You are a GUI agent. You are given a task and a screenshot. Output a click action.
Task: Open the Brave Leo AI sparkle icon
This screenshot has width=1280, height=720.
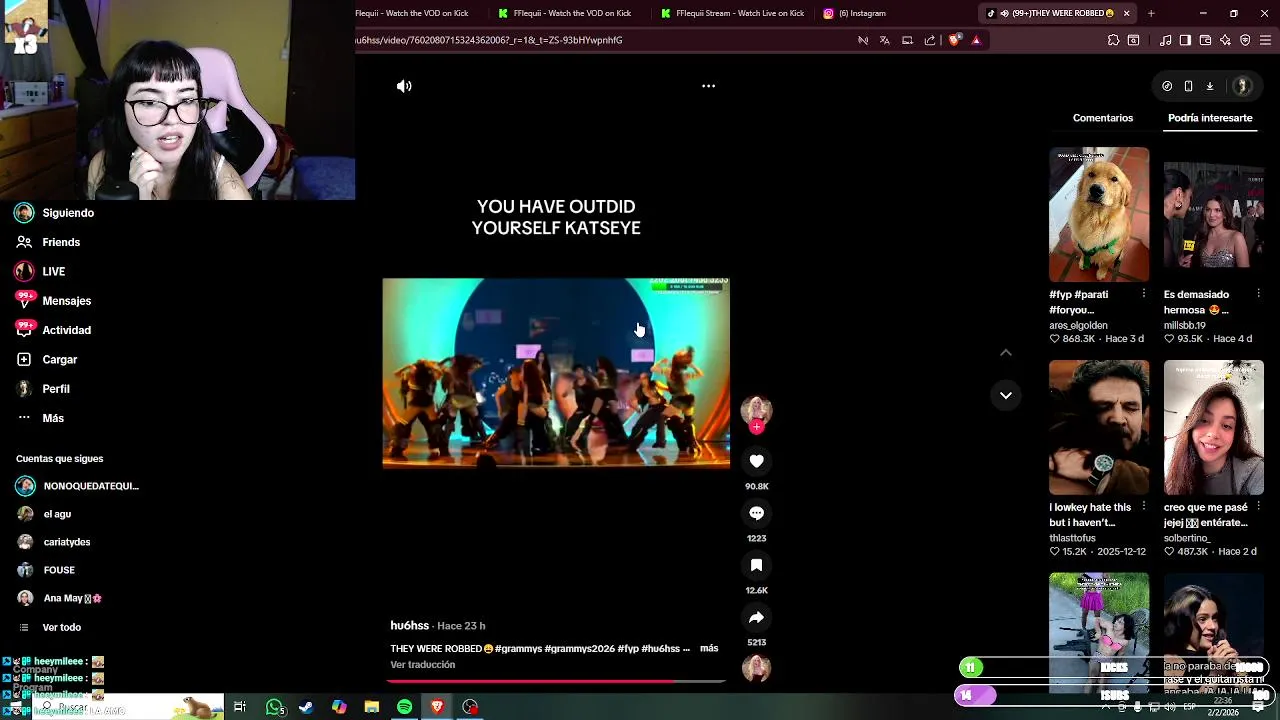point(1225,40)
